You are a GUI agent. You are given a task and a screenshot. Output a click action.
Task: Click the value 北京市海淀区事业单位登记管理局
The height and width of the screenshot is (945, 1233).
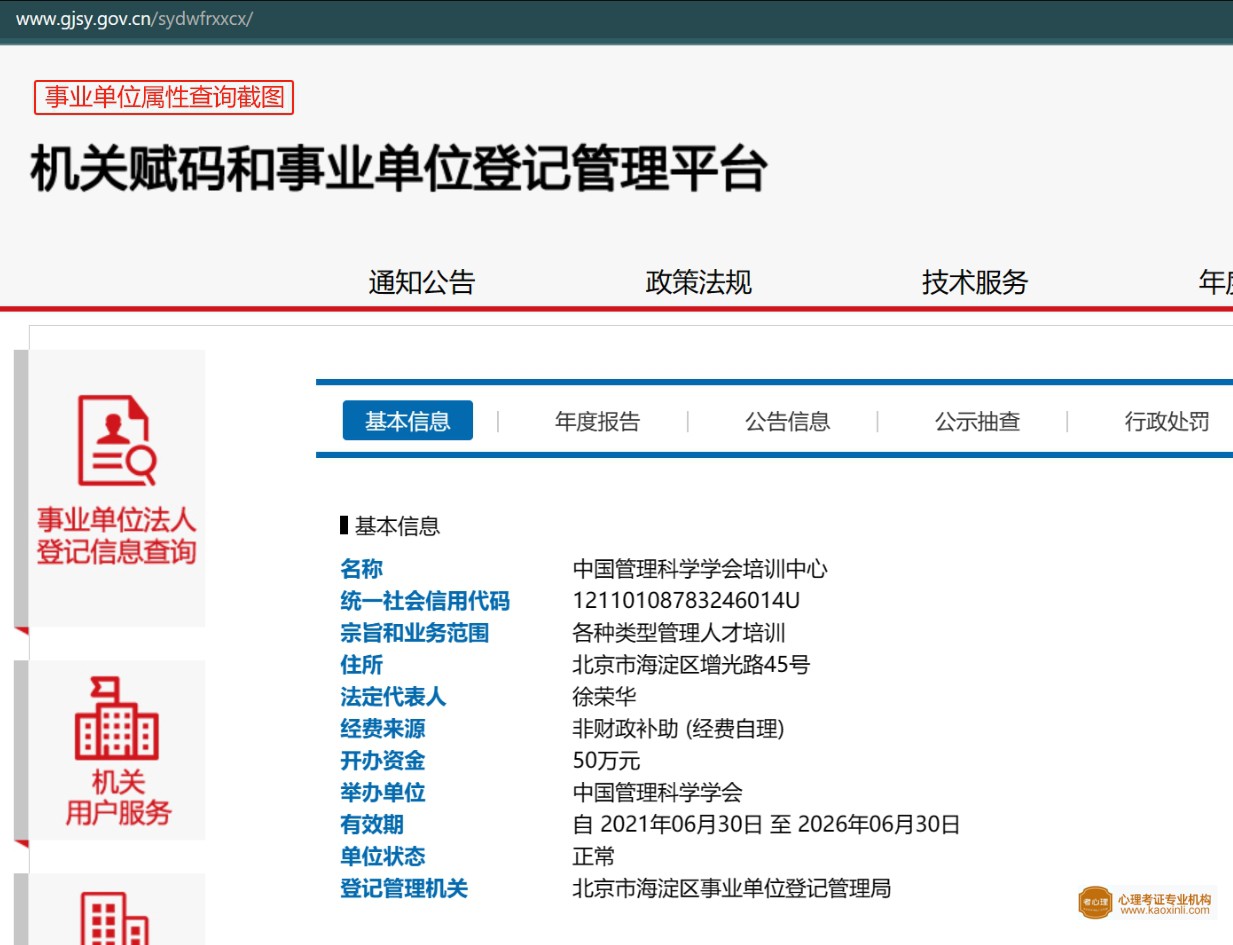click(x=731, y=890)
